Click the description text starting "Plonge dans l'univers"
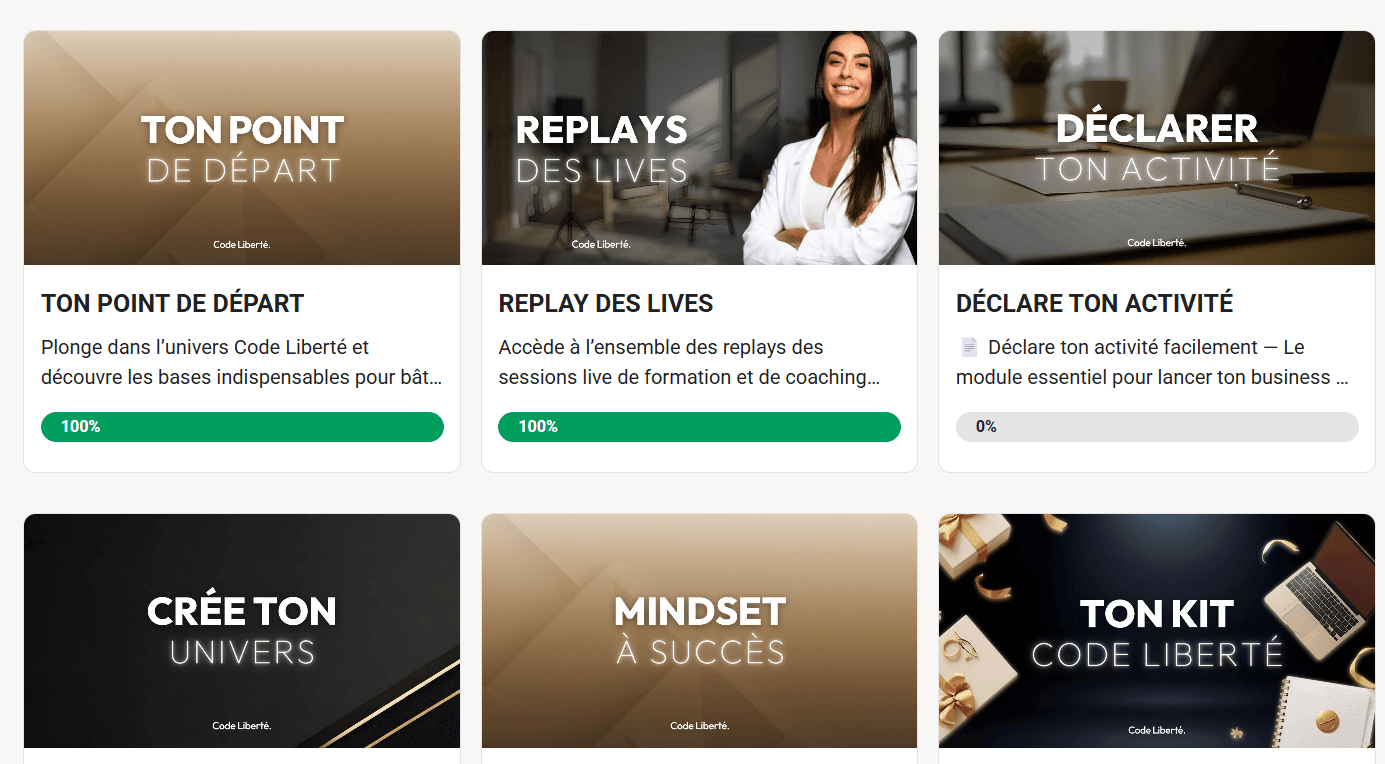This screenshot has height=764, width=1385. pyautogui.click(x=241, y=362)
